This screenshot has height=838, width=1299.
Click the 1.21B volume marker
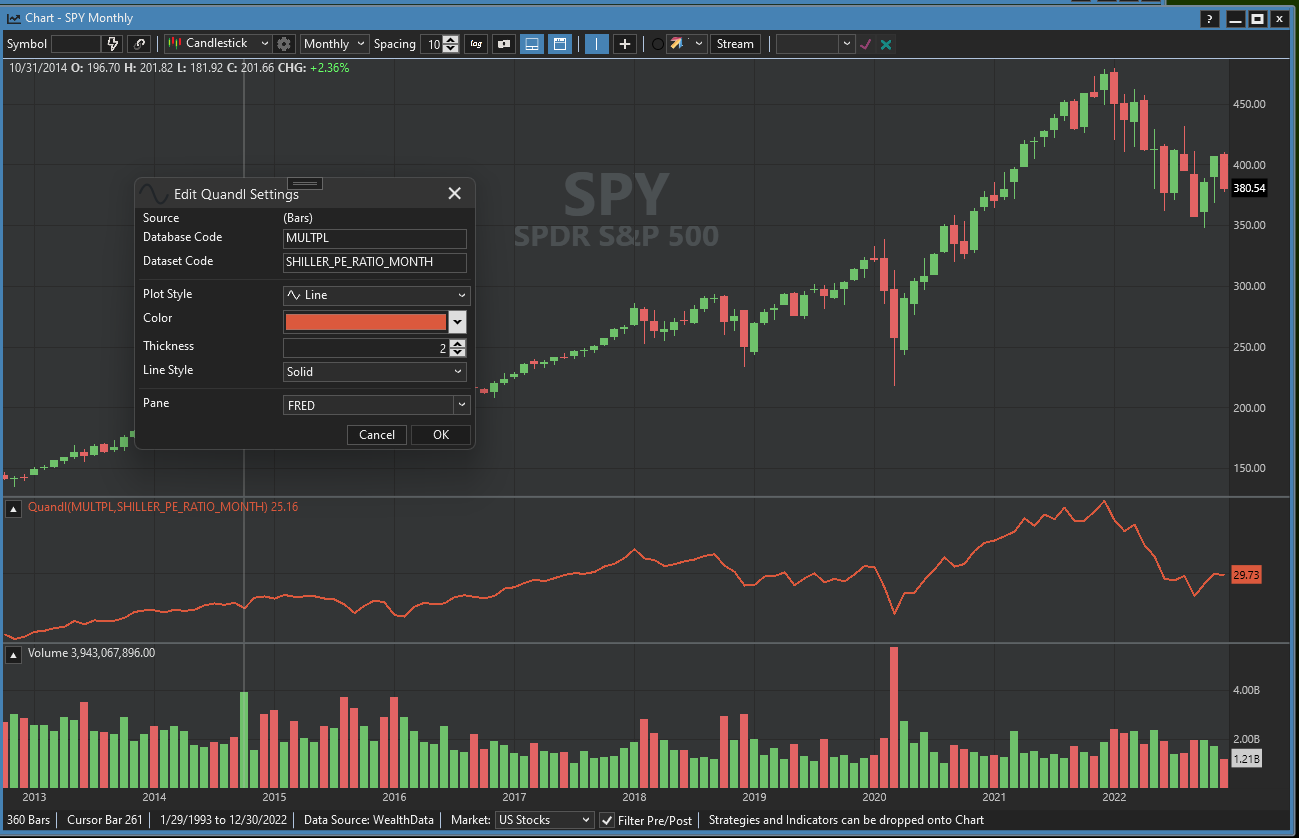click(1247, 760)
